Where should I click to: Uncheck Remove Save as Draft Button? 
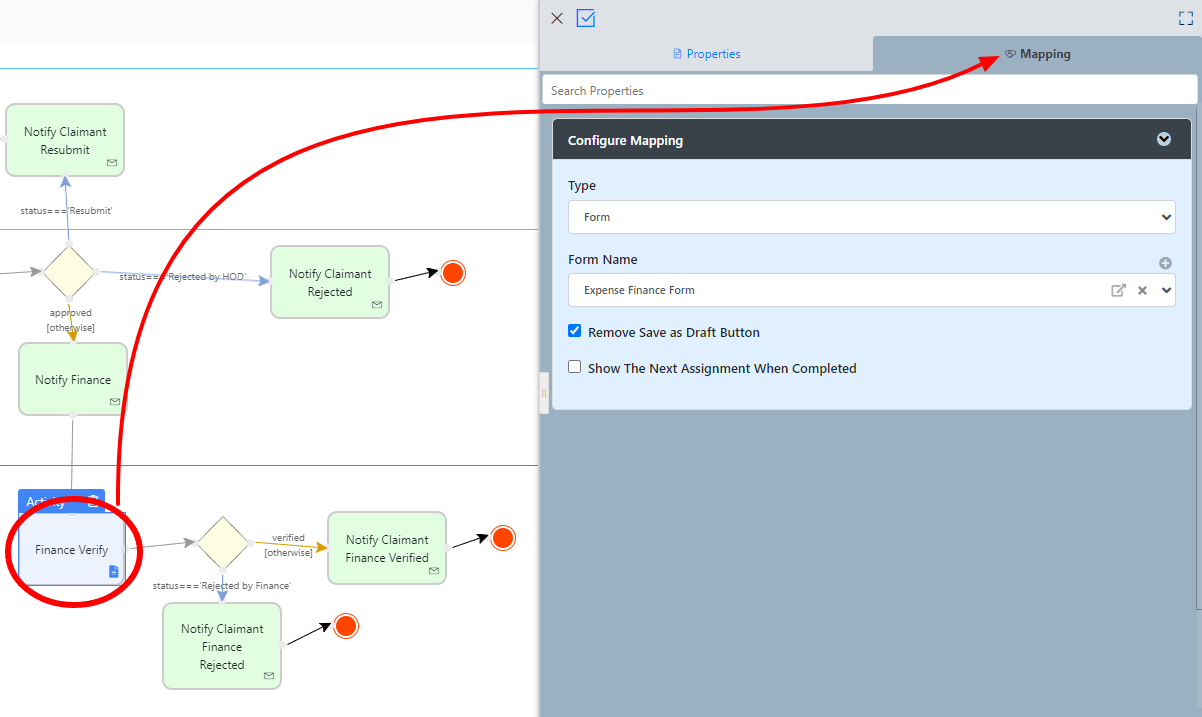[575, 331]
